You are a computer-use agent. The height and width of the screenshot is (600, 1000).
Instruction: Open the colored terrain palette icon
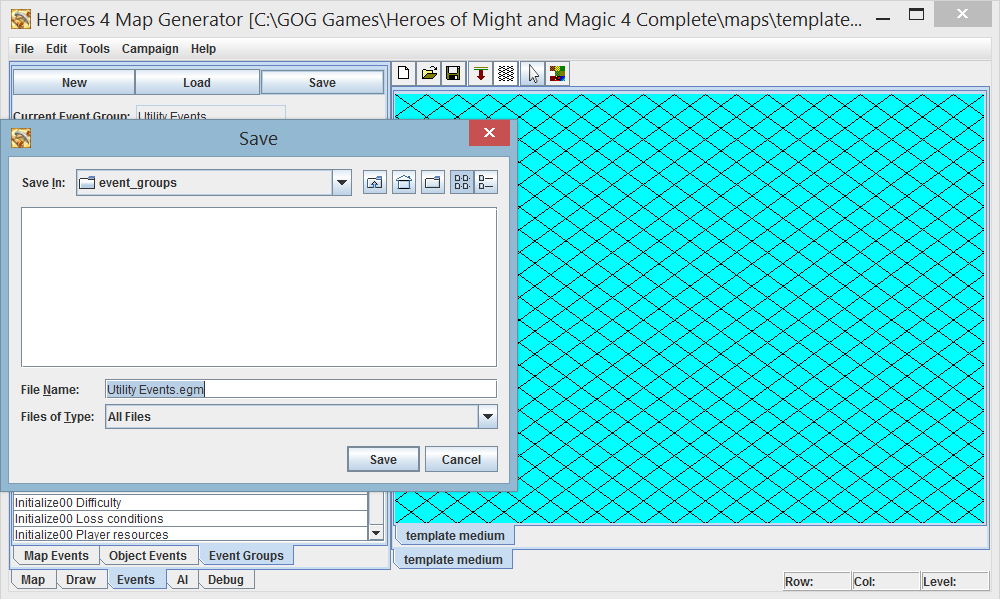tap(558, 73)
